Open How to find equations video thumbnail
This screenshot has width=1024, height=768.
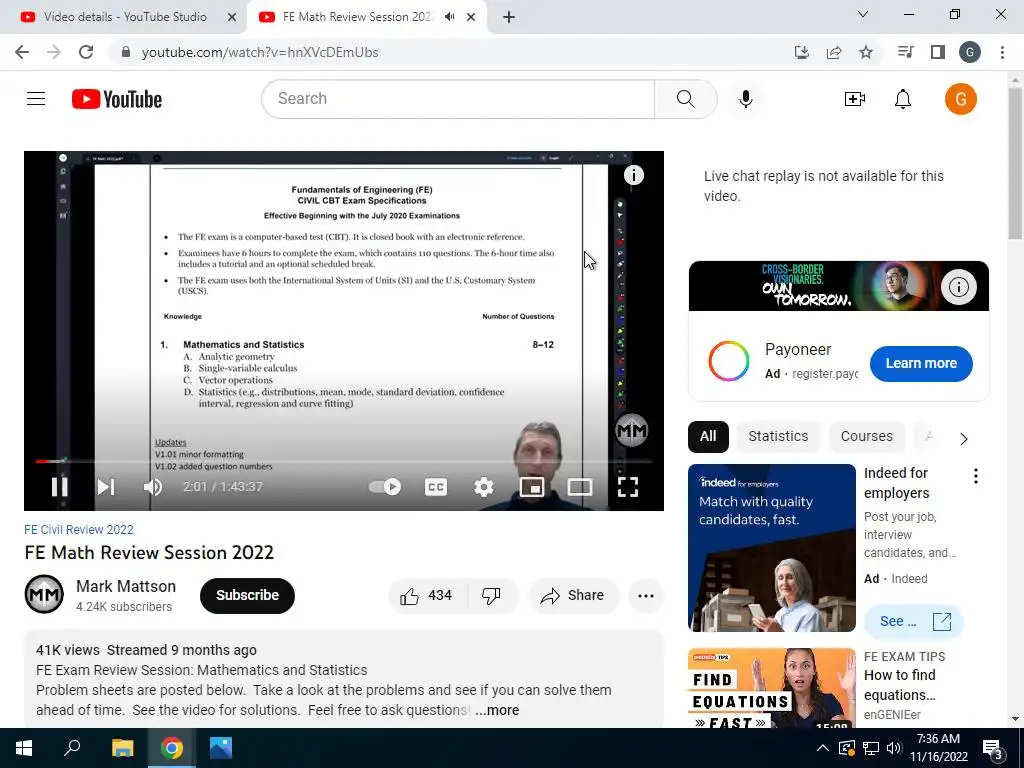pyautogui.click(x=771, y=688)
